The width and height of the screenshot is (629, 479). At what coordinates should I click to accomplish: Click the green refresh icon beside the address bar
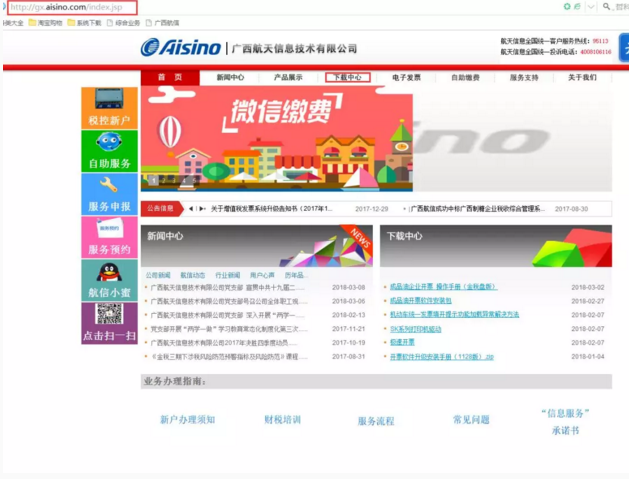pyautogui.click(x=567, y=6)
